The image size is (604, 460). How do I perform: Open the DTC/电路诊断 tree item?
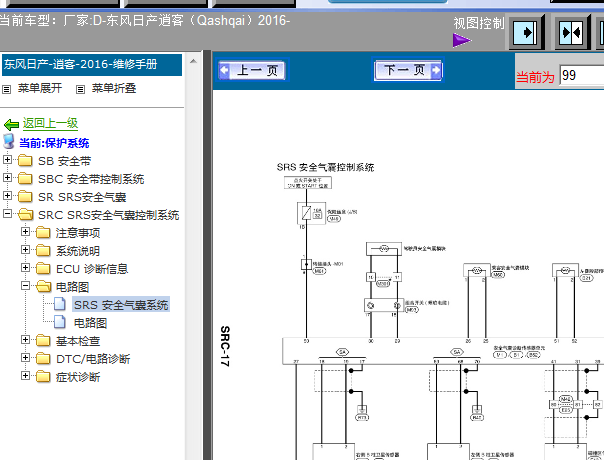[x=93, y=359]
